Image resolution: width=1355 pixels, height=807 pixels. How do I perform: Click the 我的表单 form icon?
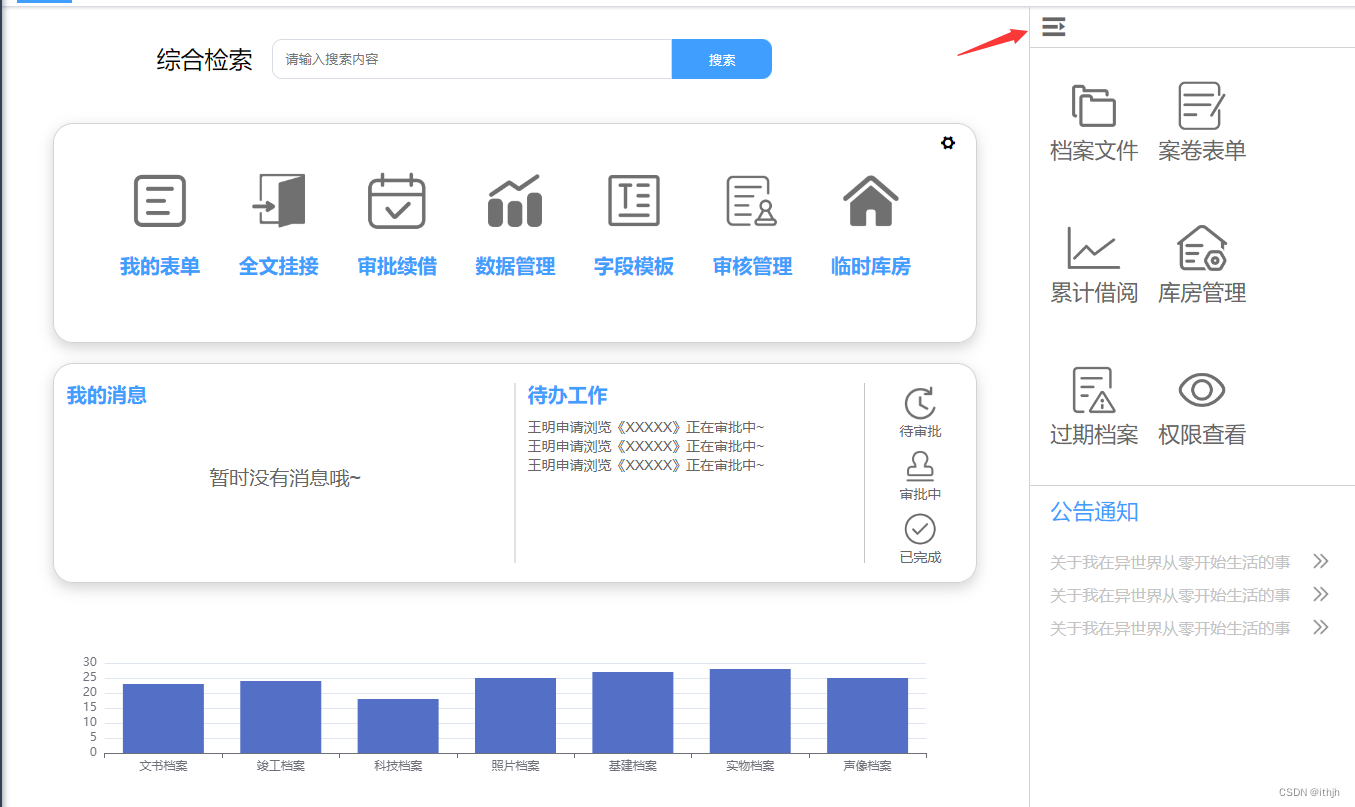tap(160, 200)
